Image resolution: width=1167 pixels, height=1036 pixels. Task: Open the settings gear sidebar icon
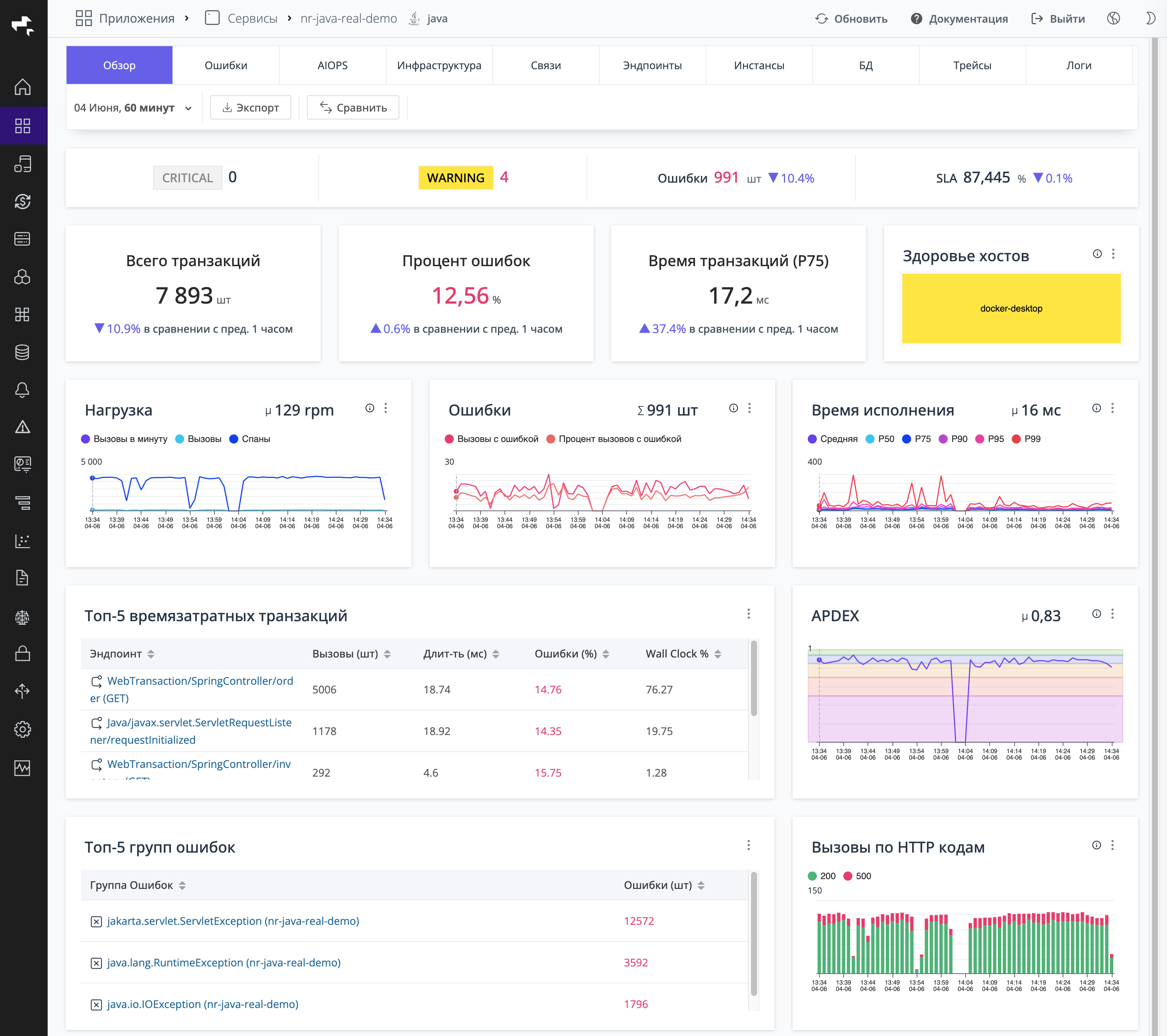coord(22,729)
